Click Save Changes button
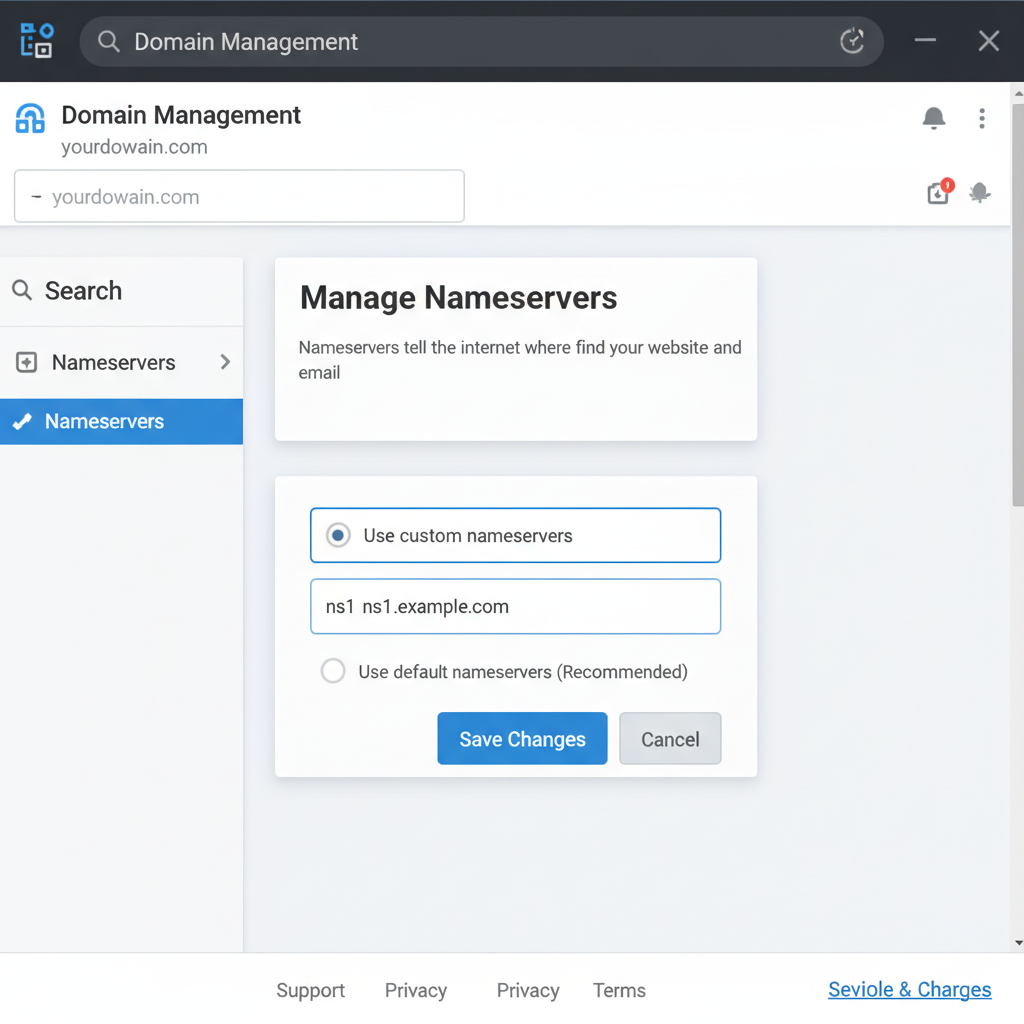Viewport: 1024px width, 1024px height. (x=522, y=739)
